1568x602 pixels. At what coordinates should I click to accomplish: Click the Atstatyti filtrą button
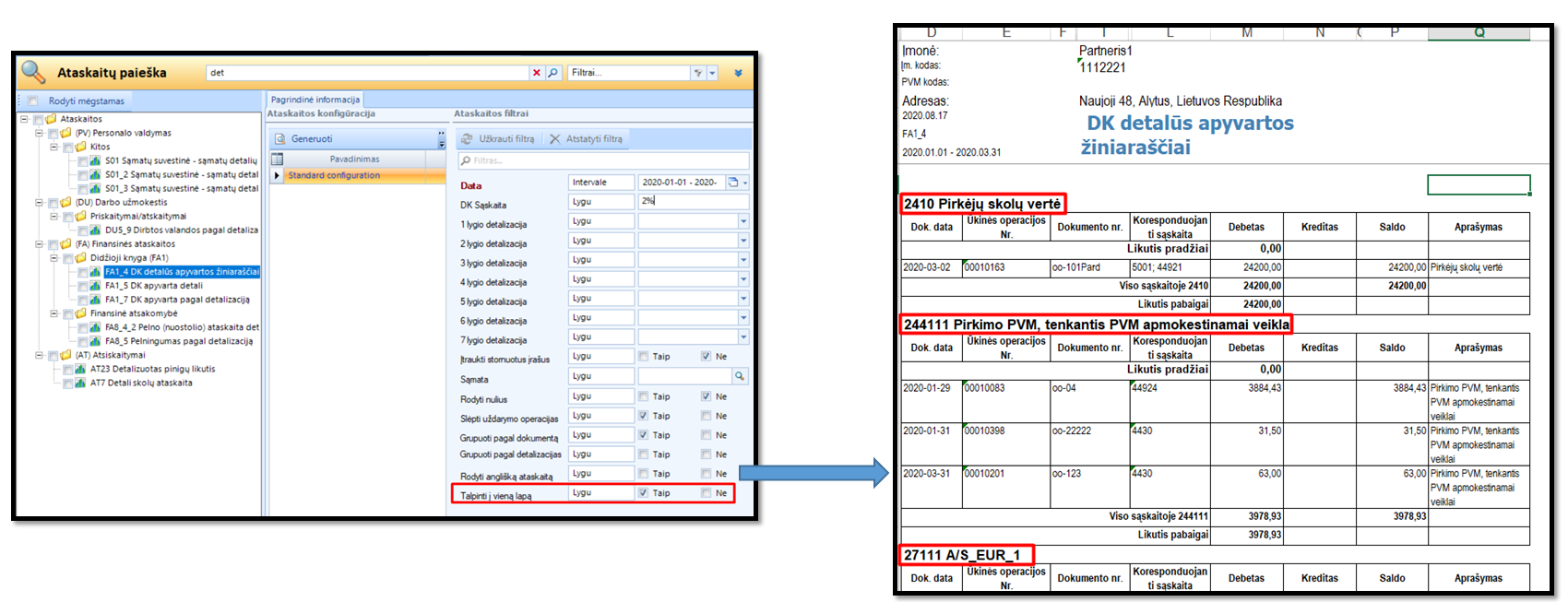tap(586, 139)
